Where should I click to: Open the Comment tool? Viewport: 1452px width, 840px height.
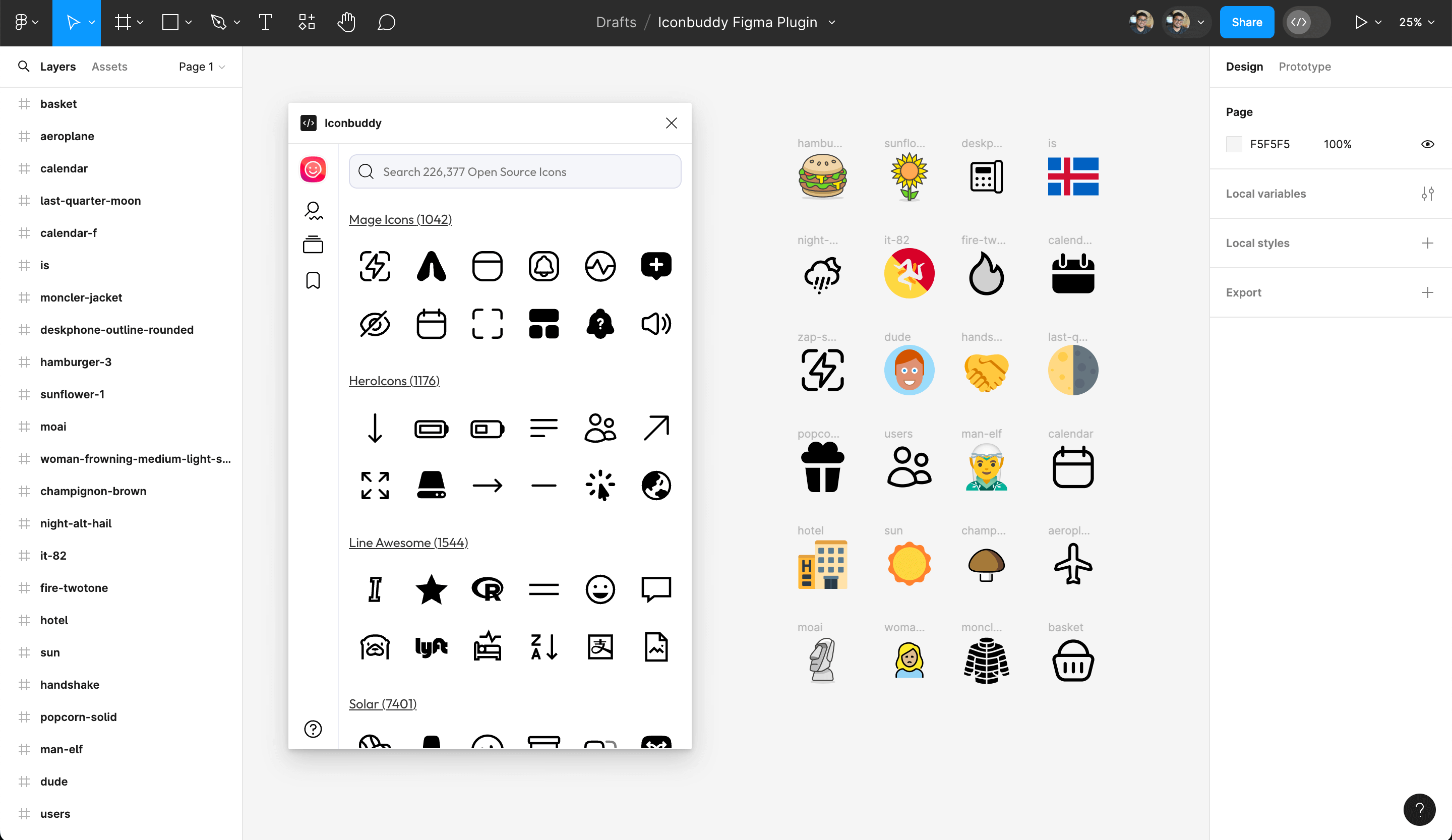point(386,22)
